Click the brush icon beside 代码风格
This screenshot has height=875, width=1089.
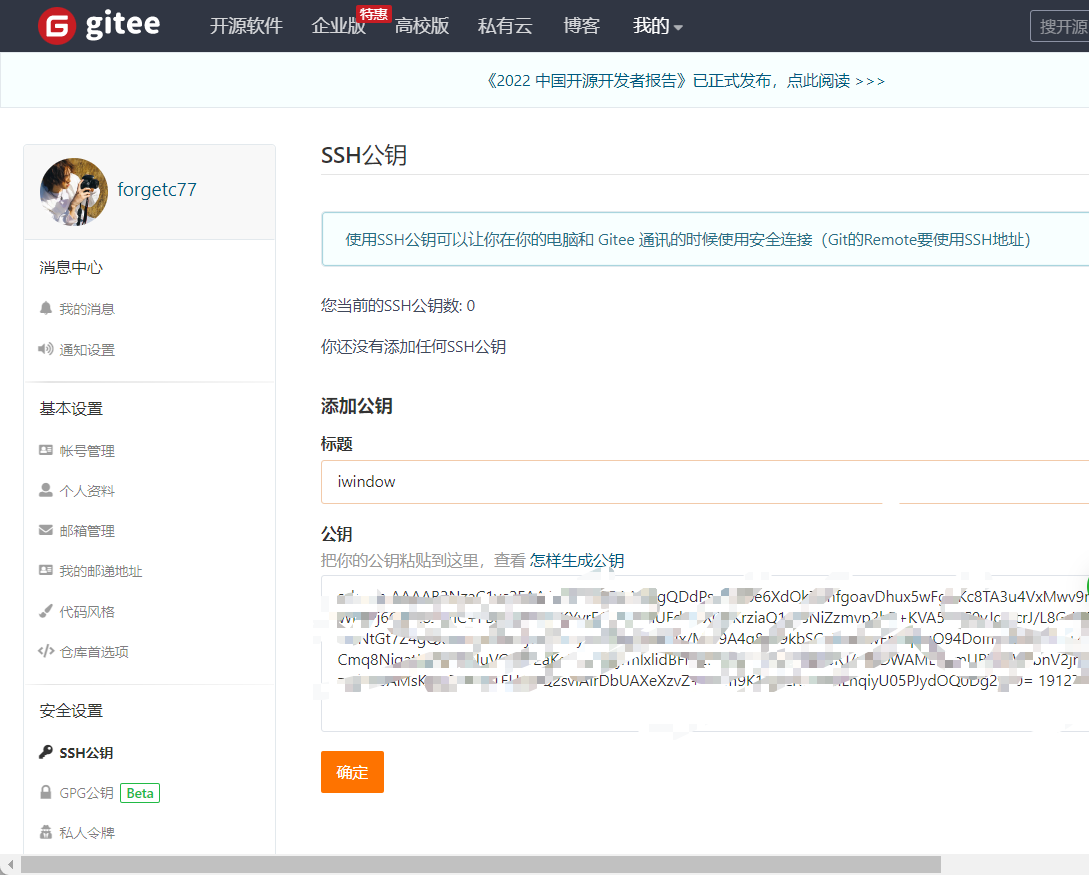46,611
